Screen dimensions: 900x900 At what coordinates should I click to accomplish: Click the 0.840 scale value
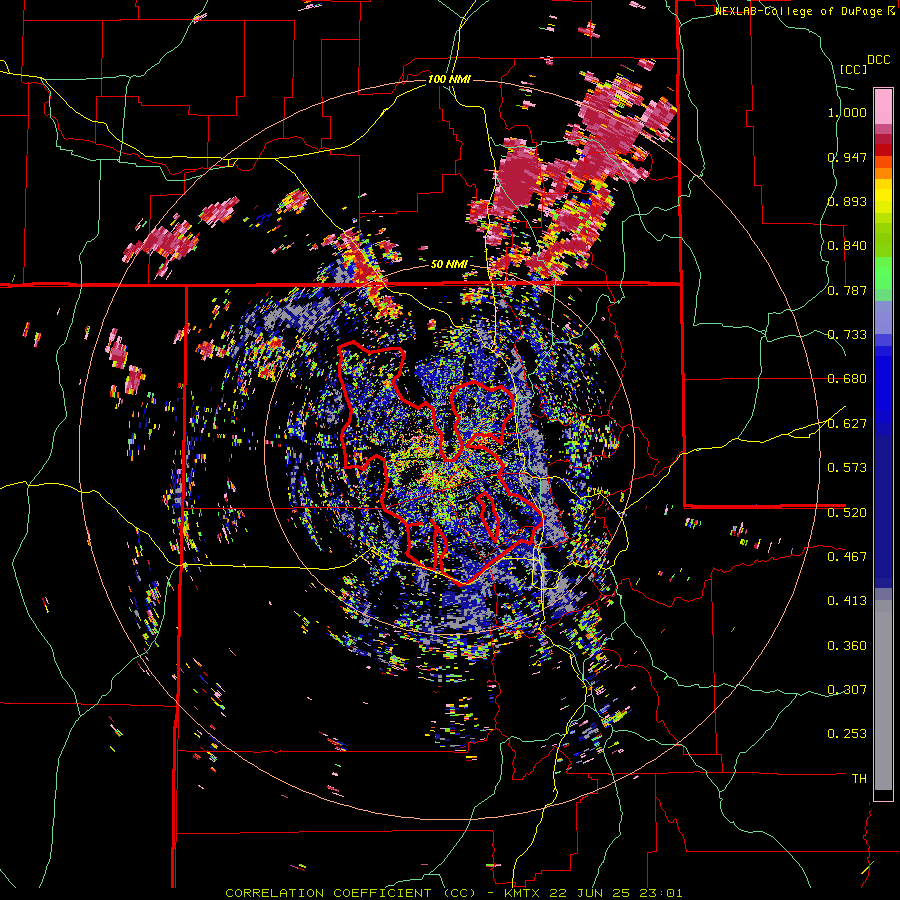[847, 246]
